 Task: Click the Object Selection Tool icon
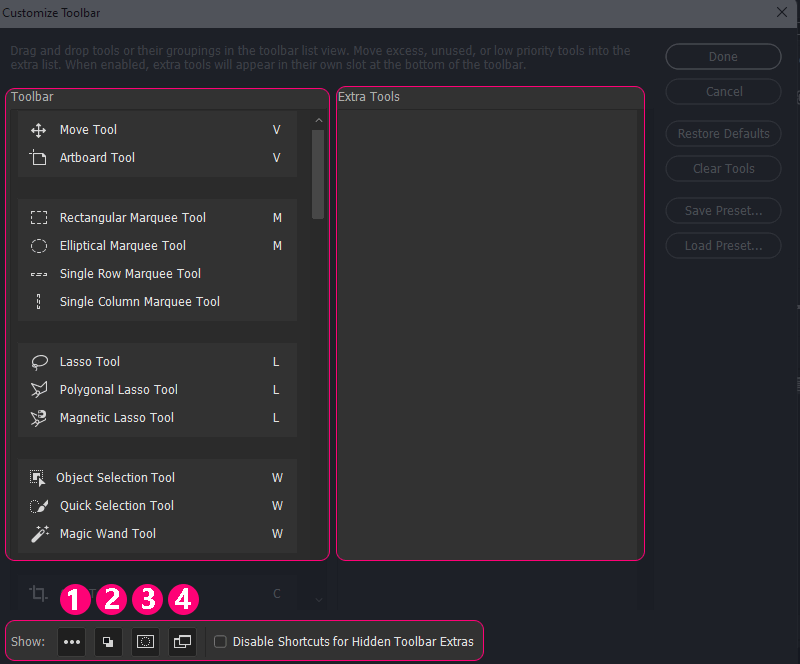point(37,478)
